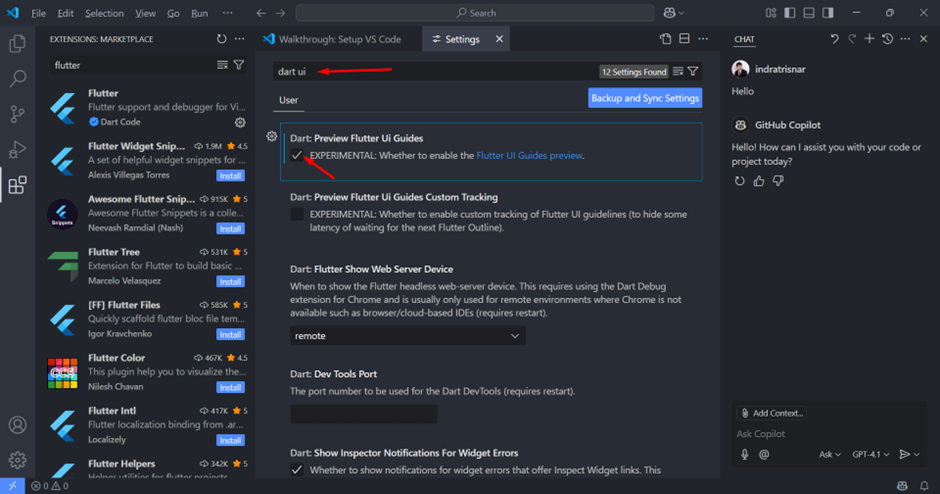This screenshot has width=940, height=494.
Task: Open settings JSON file icon
Action: 665,39
